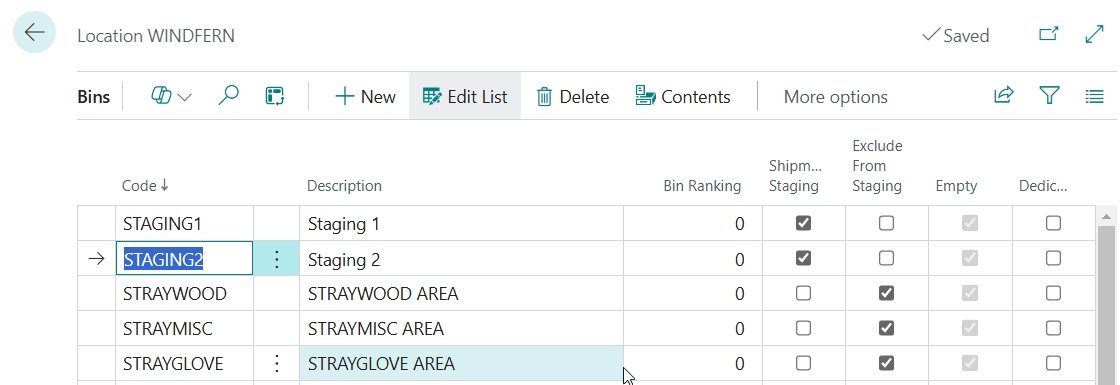Check Dedicated for STRAYMISC
This screenshot has width=1120, height=385.
click(x=1053, y=328)
